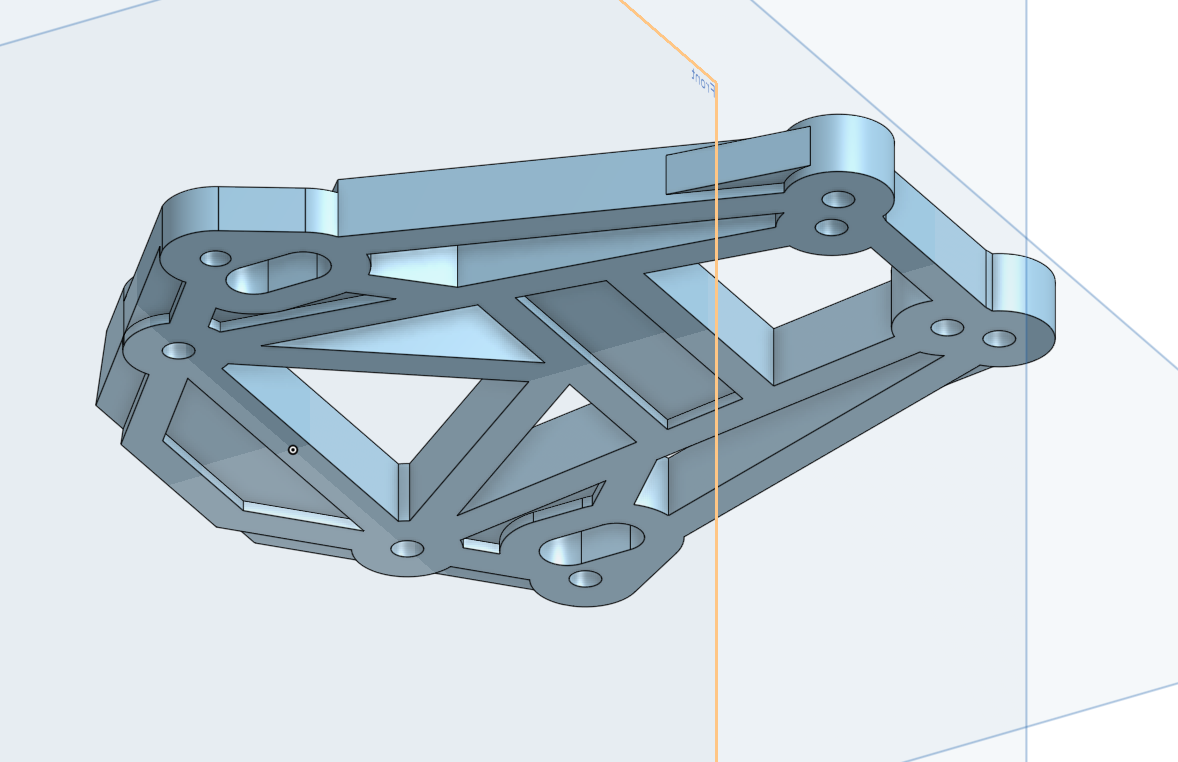Viewport: 1178px width, 762px height.
Task: Select the mirrored "Front" plane label
Action: [x=703, y=82]
